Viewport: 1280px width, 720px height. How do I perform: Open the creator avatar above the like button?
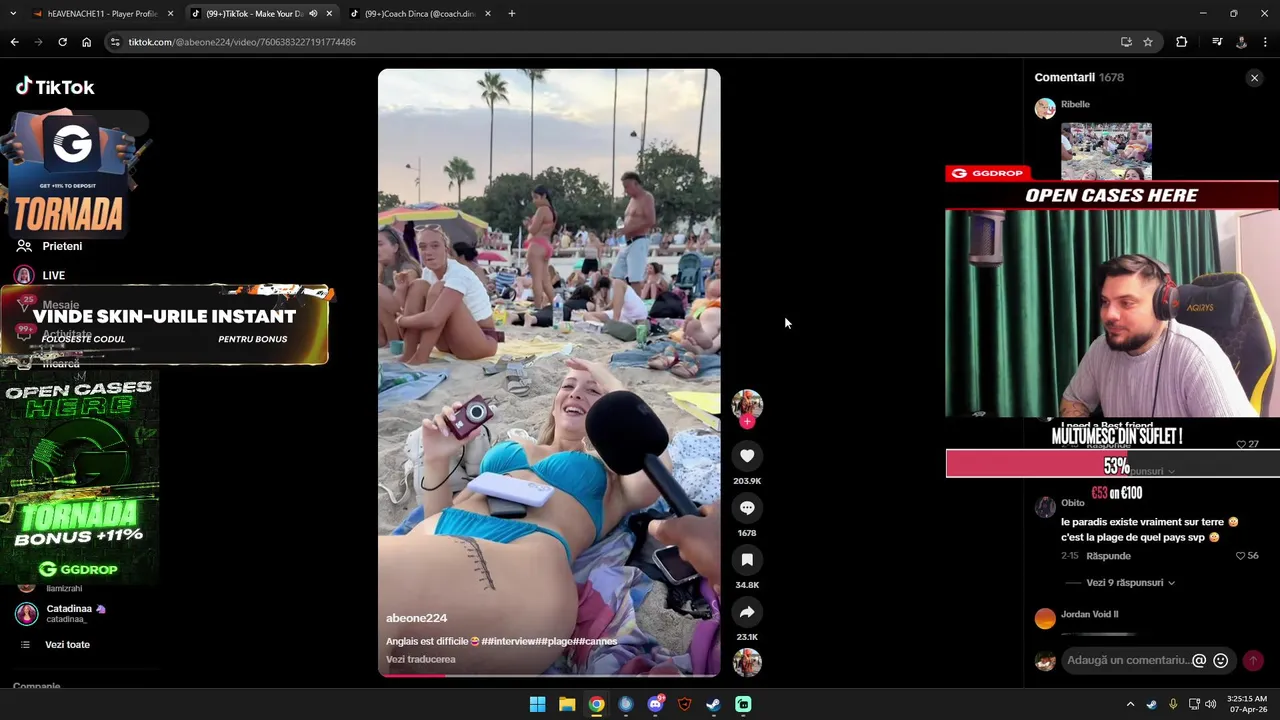tap(747, 404)
